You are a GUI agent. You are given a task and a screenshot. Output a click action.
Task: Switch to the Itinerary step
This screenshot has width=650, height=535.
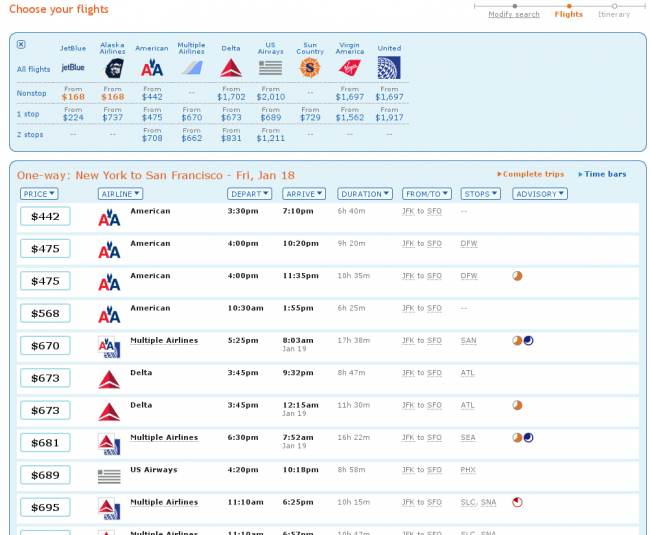pos(614,15)
